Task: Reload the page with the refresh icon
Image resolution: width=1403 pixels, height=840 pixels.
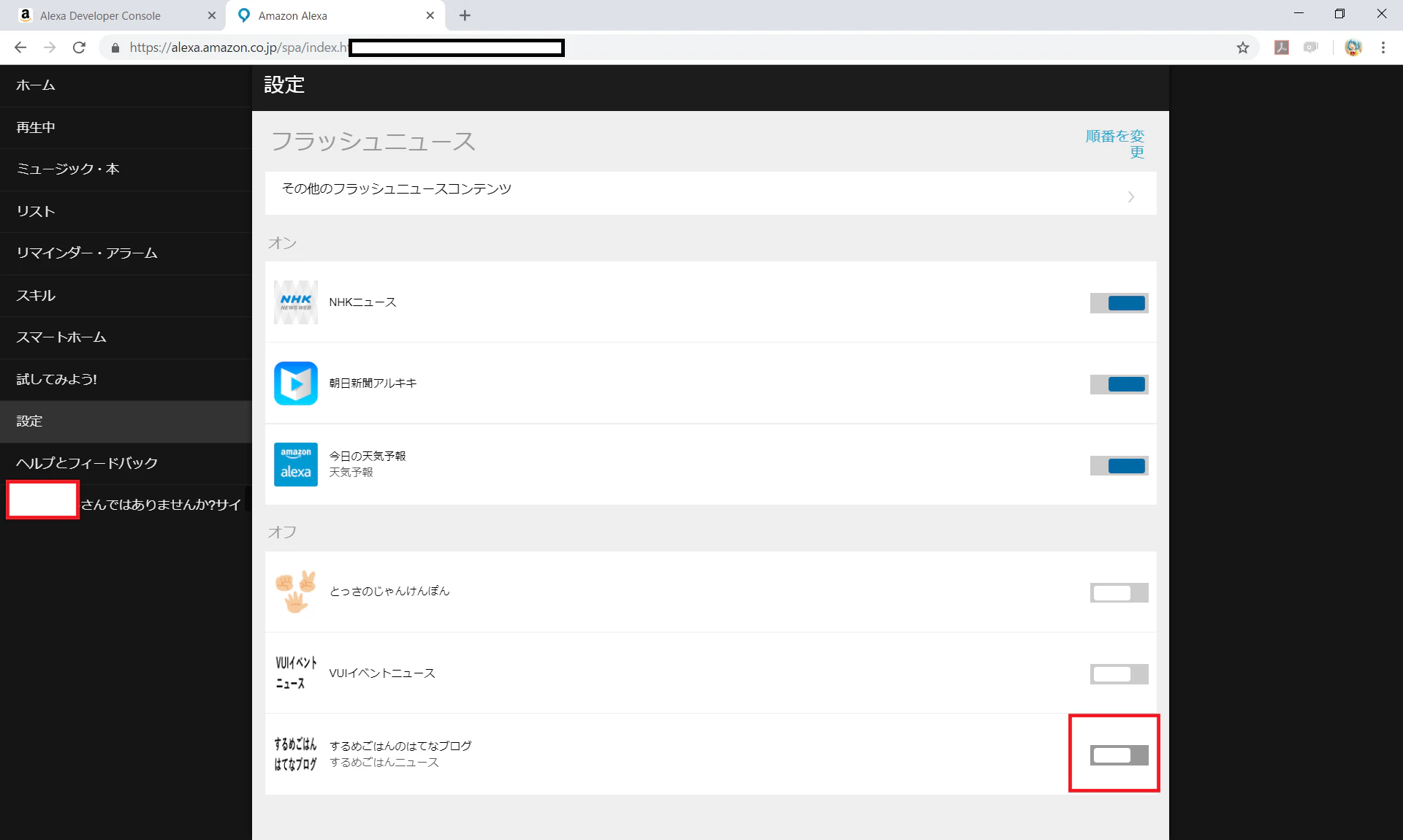Action: click(x=79, y=47)
